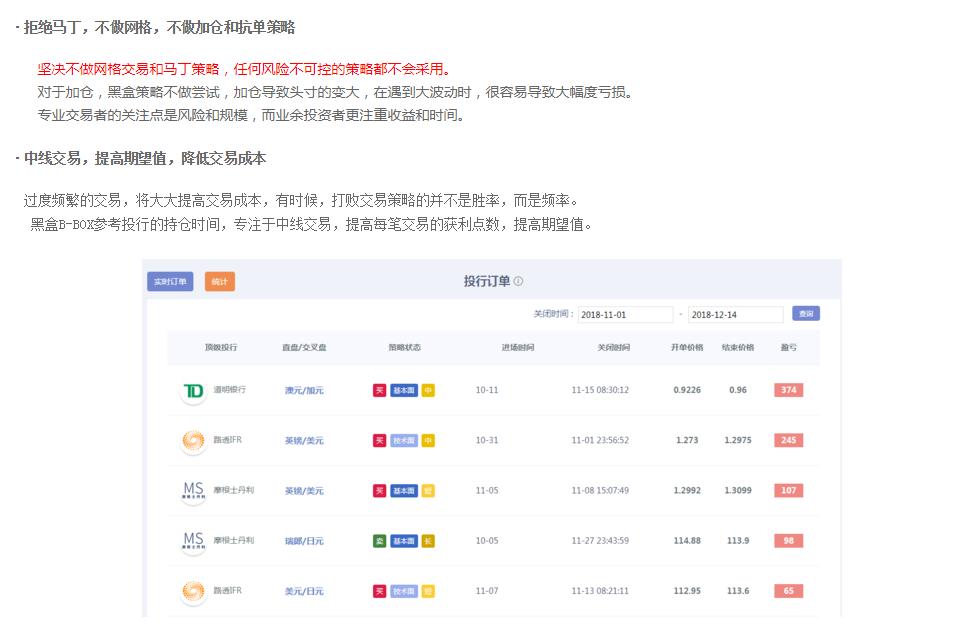Open the 美元/日元 currency pair link
The width and height of the screenshot is (964, 627).
point(304,591)
